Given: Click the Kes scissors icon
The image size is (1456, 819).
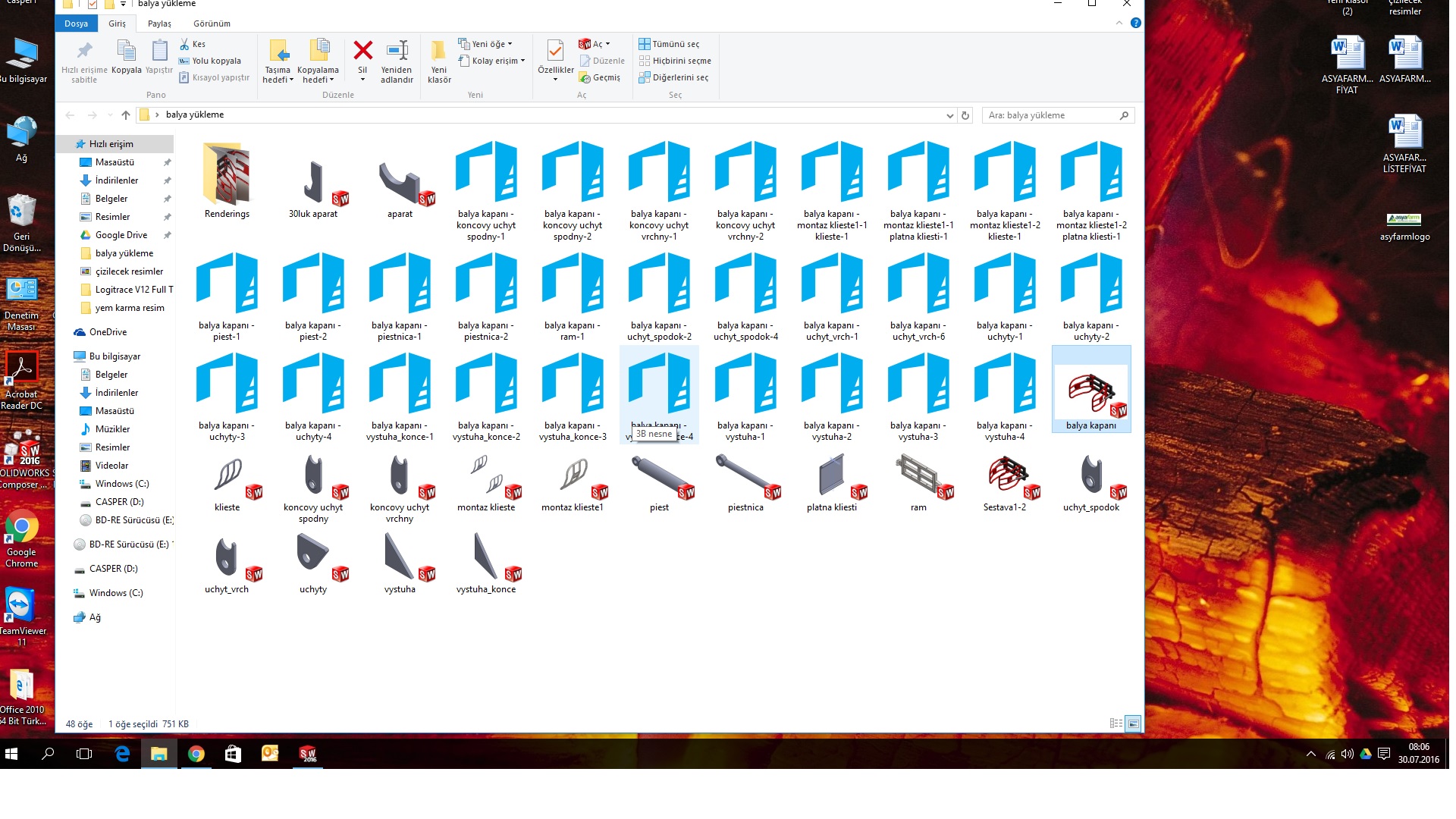Looking at the screenshot, I should 184,44.
